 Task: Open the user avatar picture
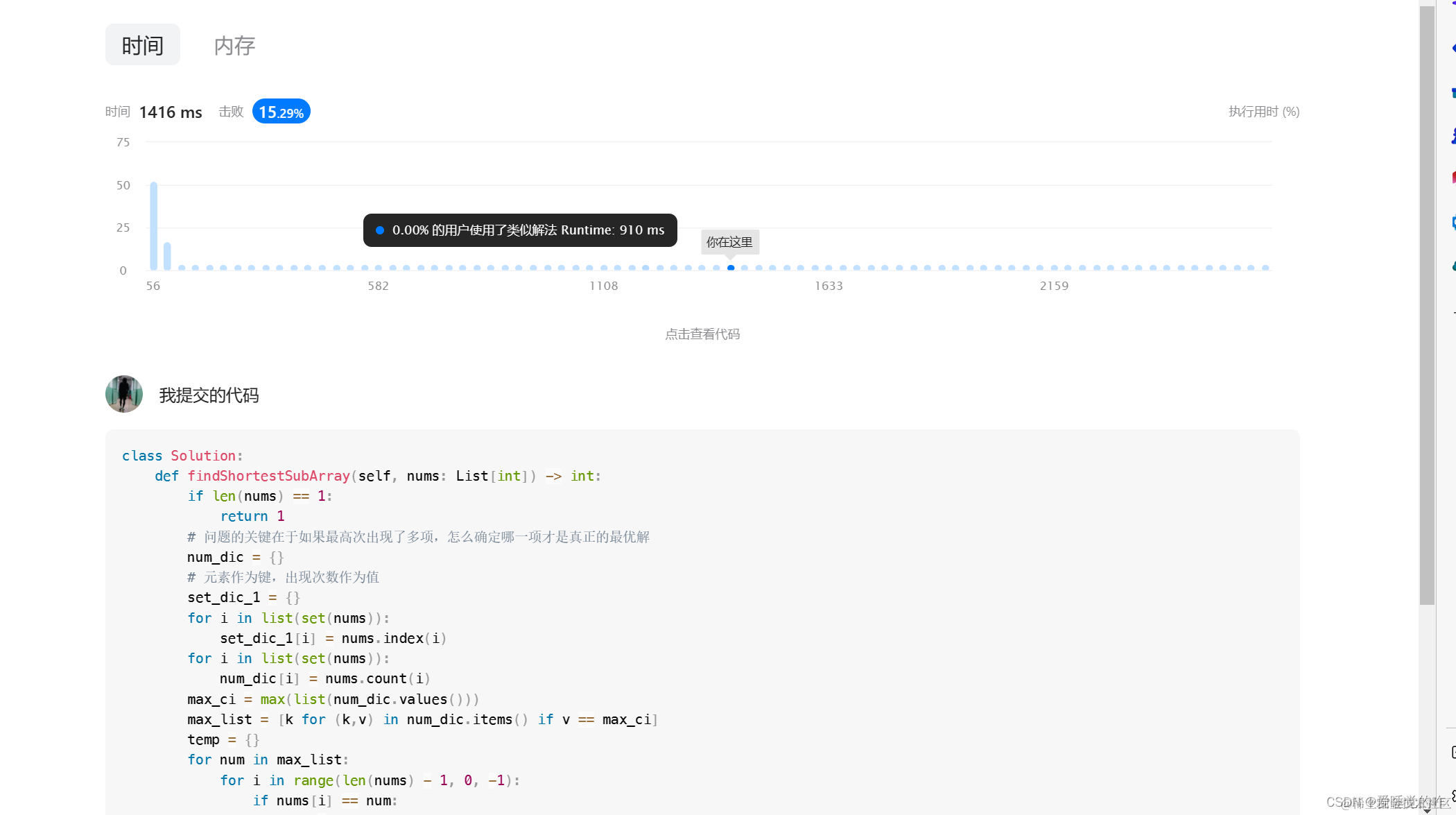(x=124, y=394)
